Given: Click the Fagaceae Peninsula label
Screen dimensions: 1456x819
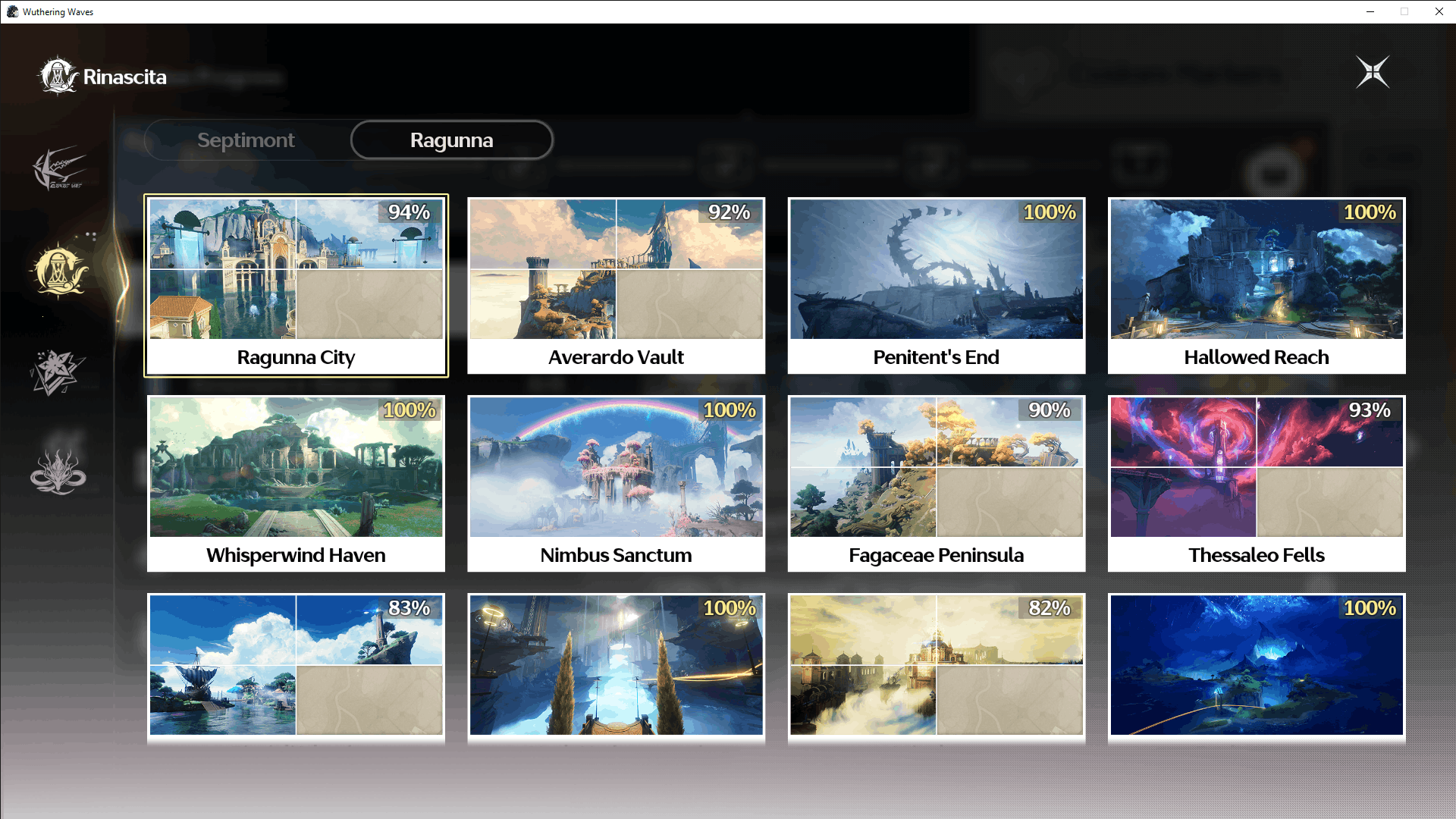Looking at the screenshot, I should click(936, 555).
